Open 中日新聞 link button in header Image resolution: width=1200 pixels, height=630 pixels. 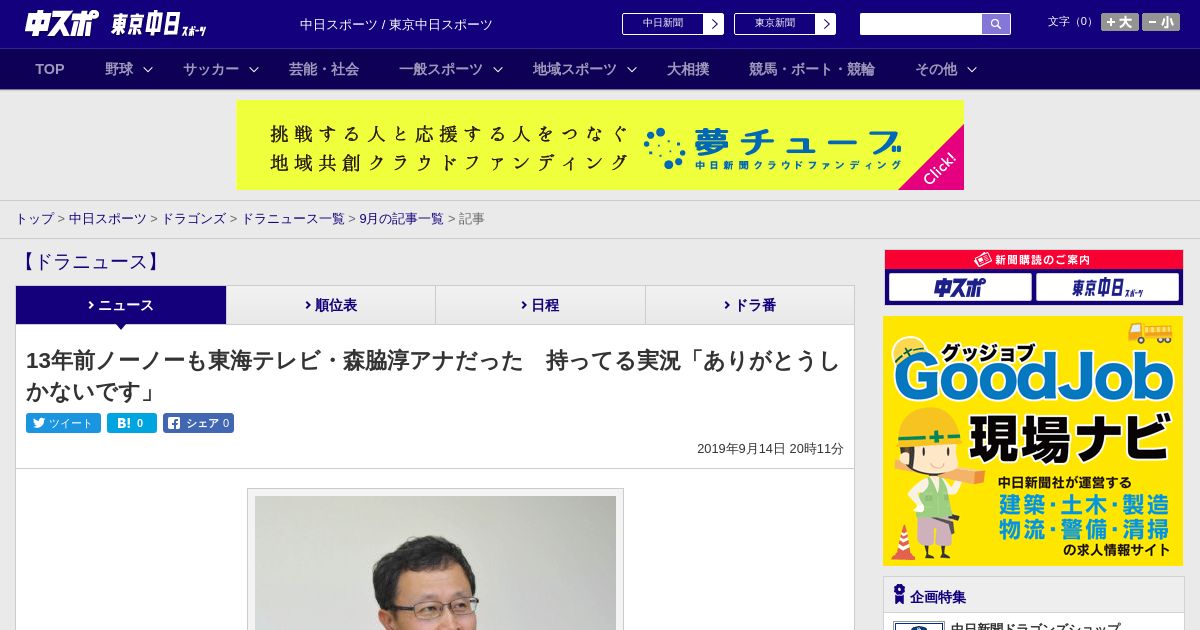(x=662, y=23)
